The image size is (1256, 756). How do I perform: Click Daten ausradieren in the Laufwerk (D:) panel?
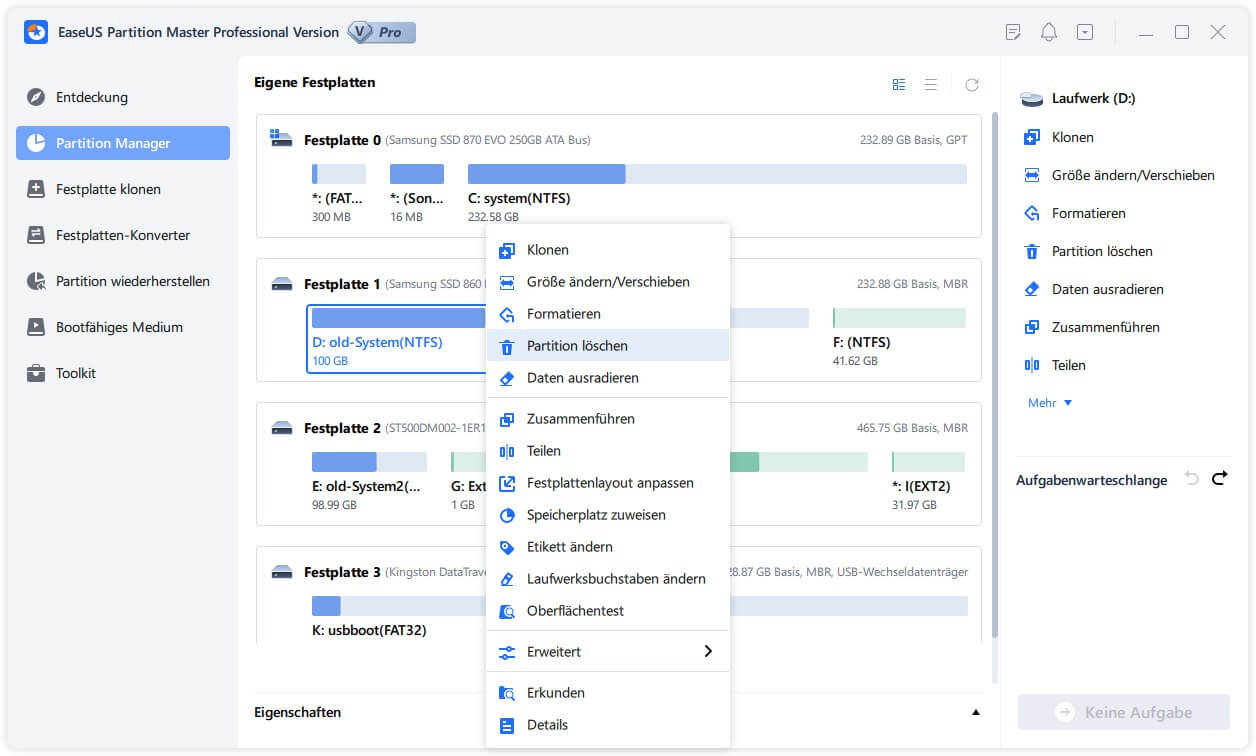point(1093,289)
